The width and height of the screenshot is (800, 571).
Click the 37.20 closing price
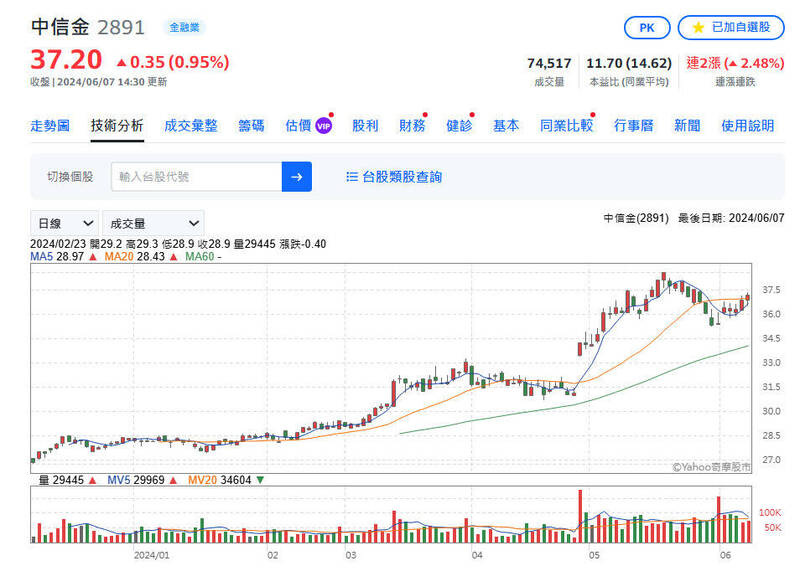[66, 60]
